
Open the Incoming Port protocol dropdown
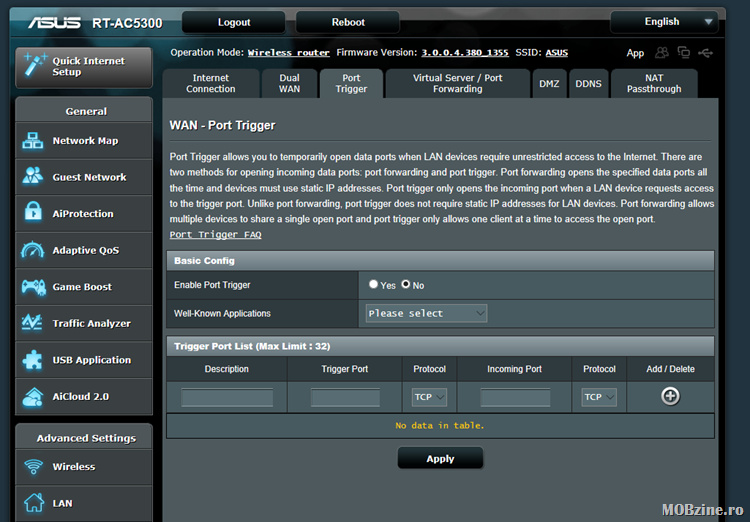click(x=599, y=397)
